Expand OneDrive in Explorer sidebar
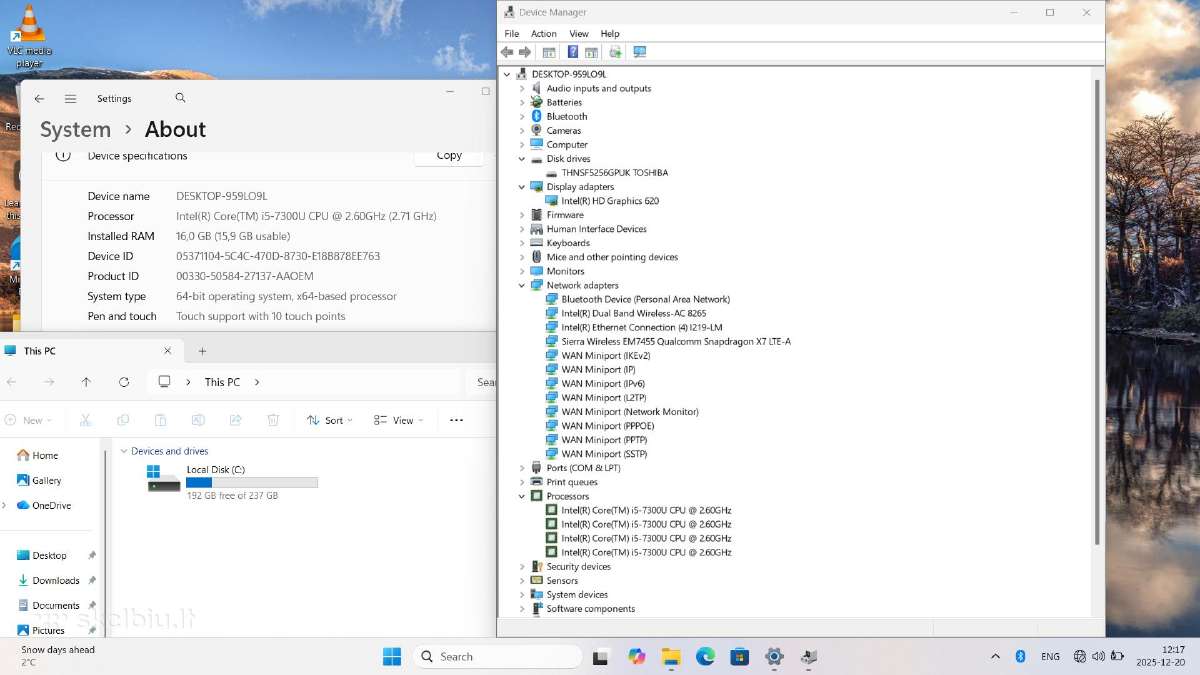This screenshot has width=1200, height=675. click(x=4, y=505)
